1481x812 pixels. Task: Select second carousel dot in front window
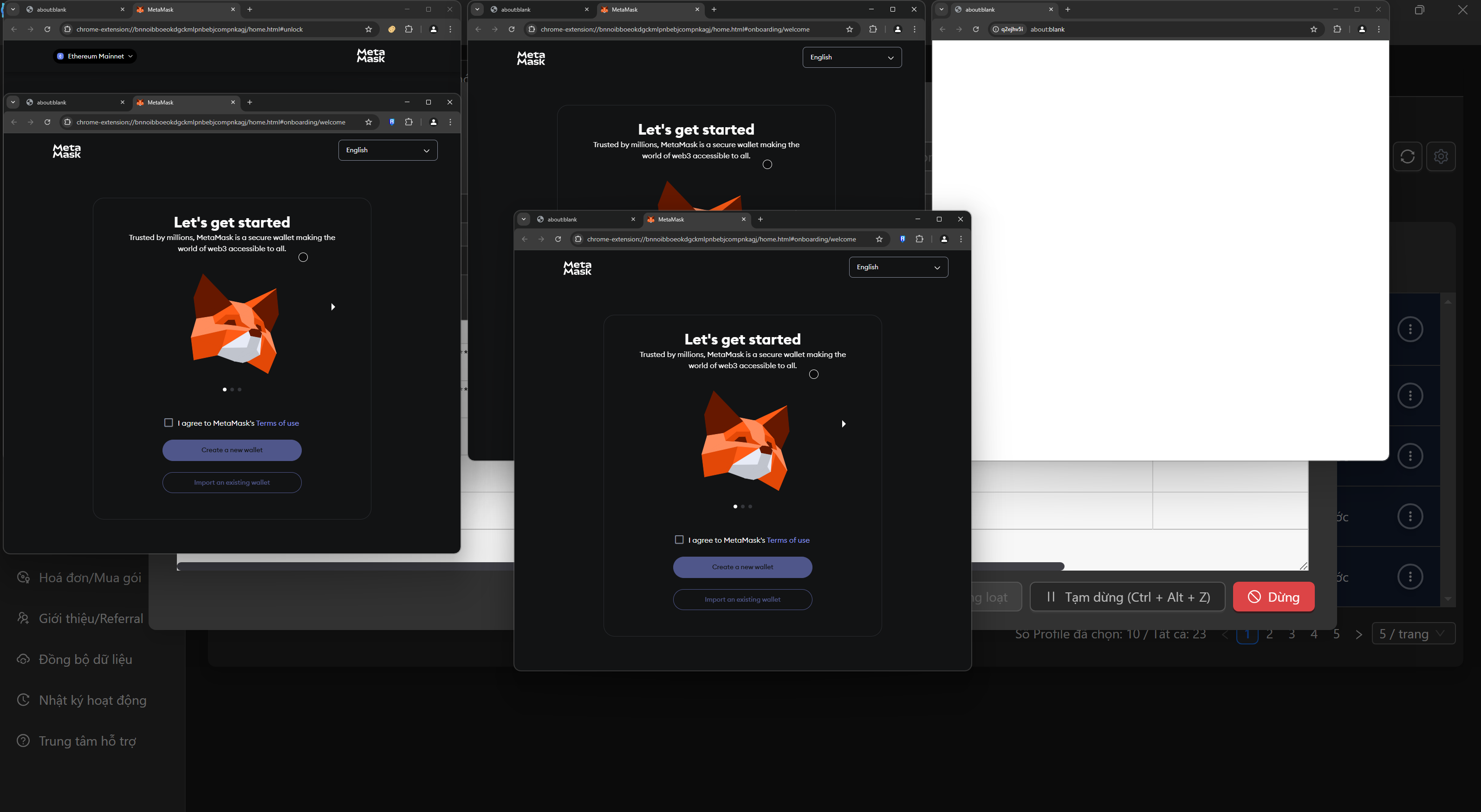coord(743,507)
